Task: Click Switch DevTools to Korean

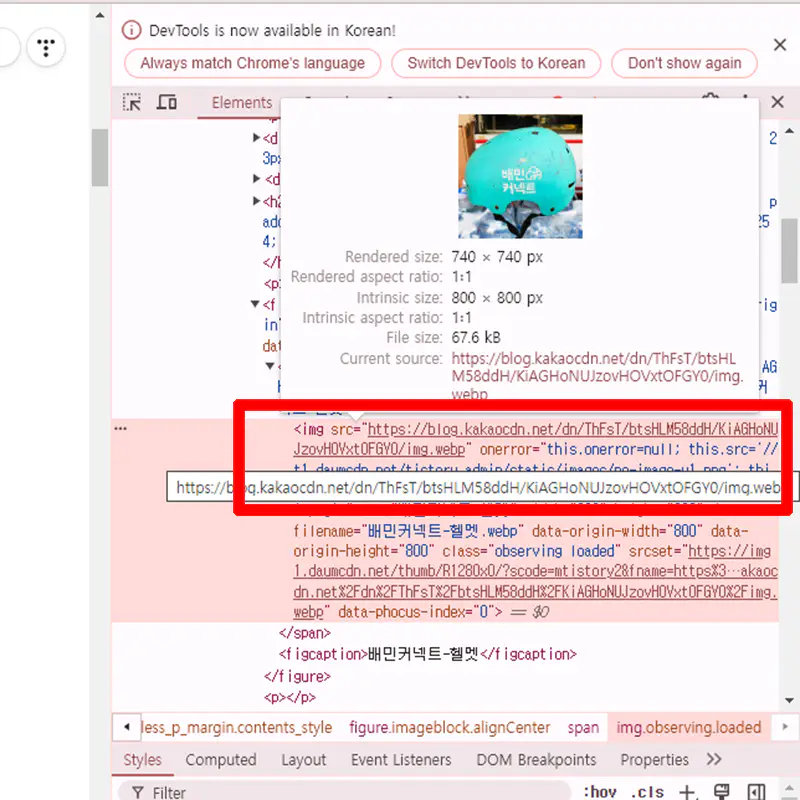Action: (x=496, y=63)
